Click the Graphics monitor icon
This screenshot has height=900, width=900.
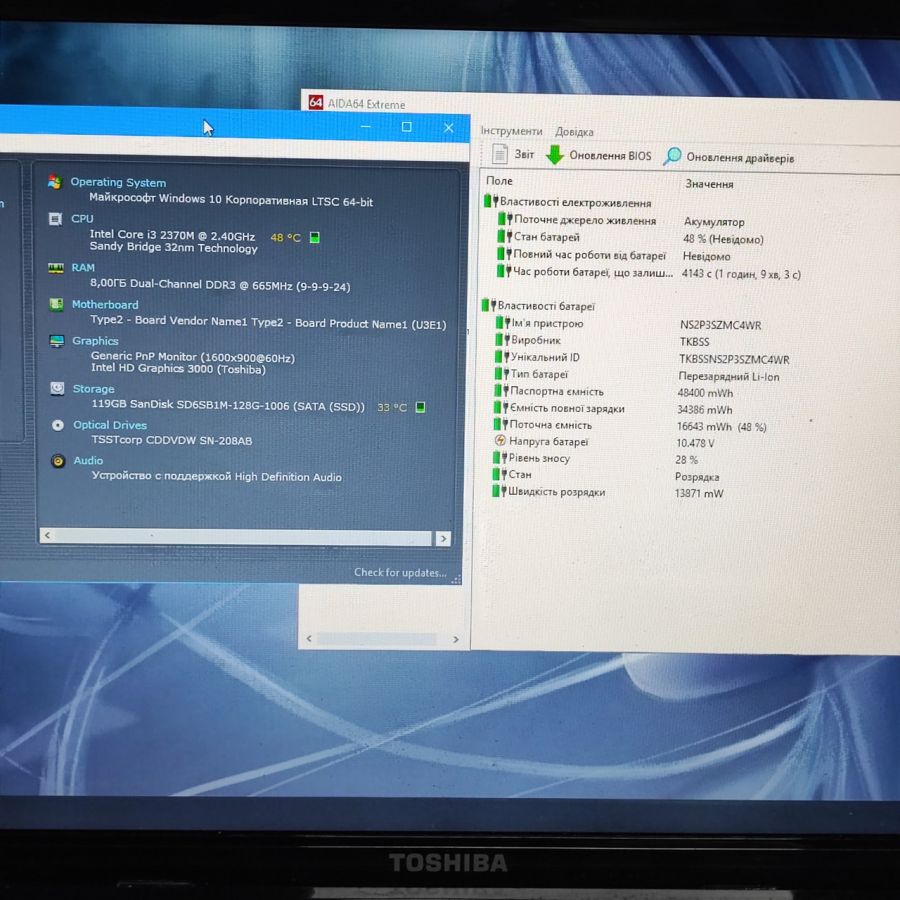(x=57, y=341)
